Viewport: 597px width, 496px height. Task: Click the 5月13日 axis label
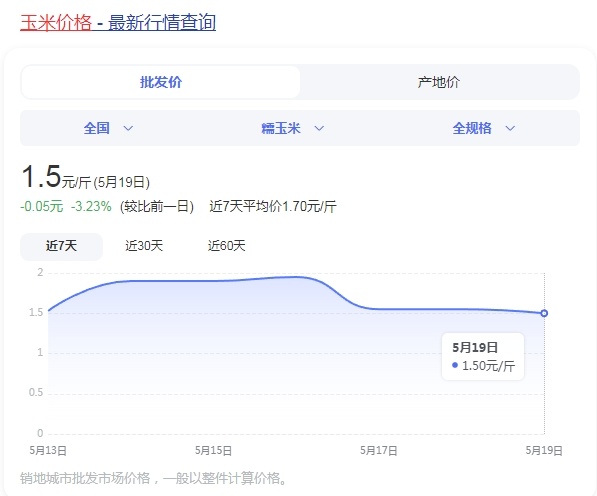48,451
